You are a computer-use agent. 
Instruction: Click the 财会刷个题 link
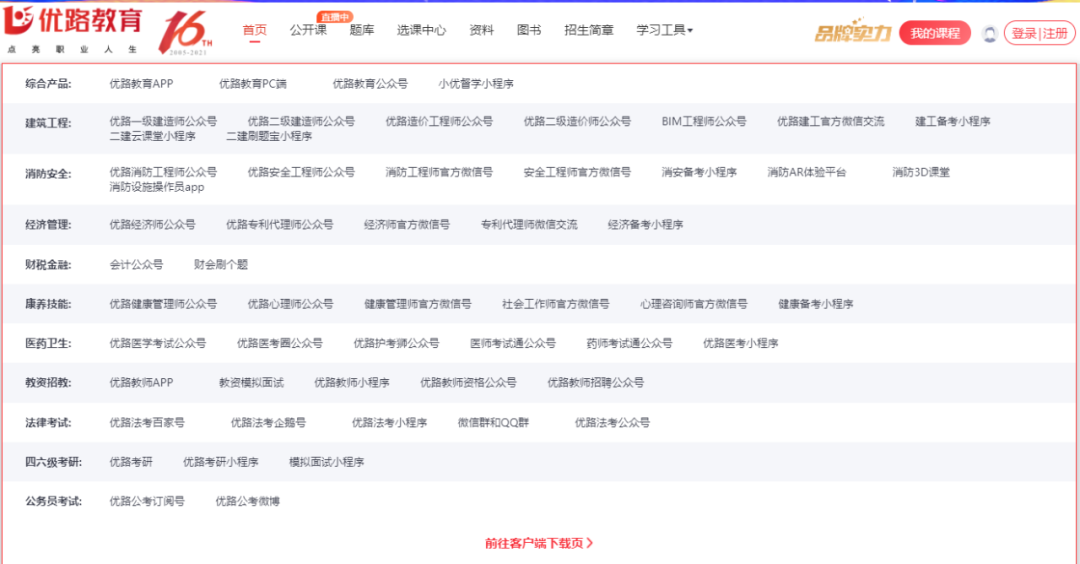pyautogui.click(x=221, y=265)
